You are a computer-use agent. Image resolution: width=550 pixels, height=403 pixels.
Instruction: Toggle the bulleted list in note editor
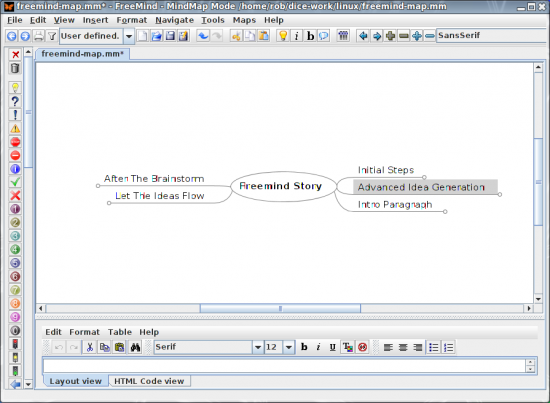click(434, 347)
